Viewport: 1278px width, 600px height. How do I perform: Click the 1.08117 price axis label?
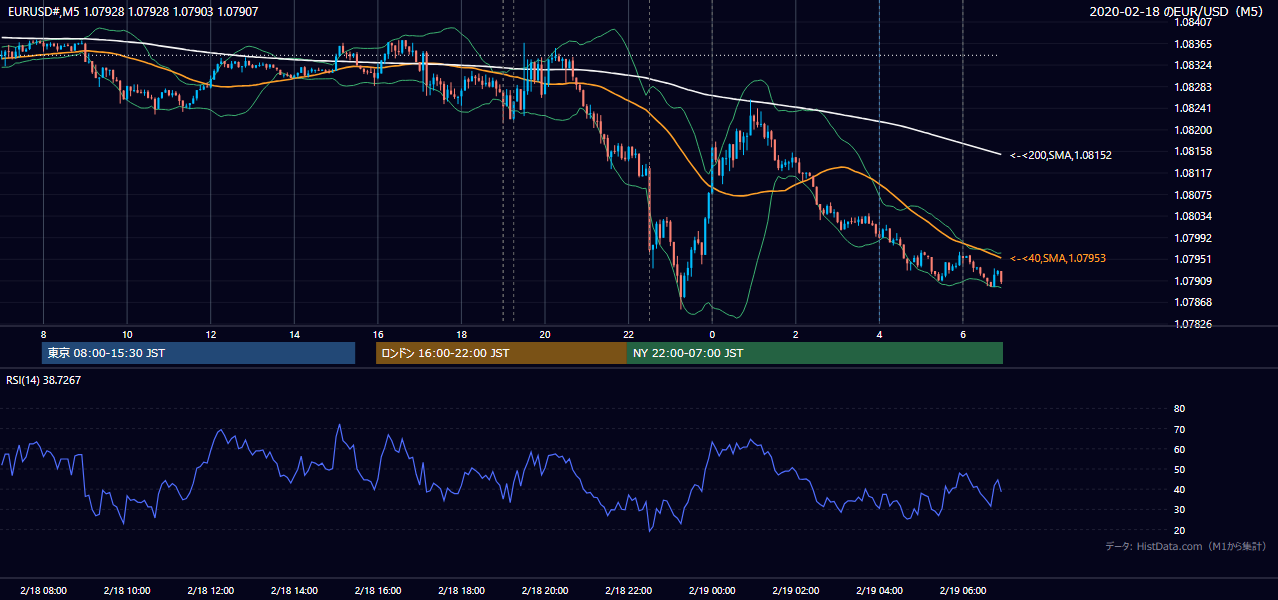coord(1193,173)
